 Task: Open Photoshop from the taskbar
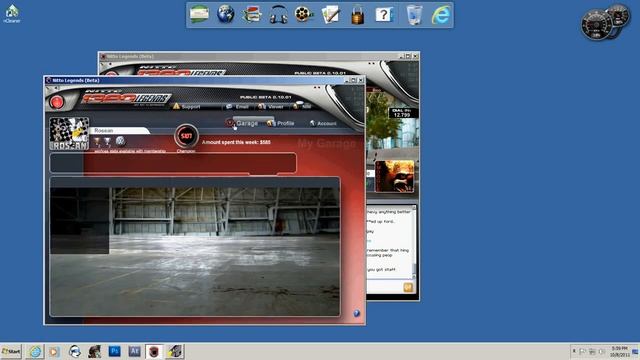click(x=115, y=351)
